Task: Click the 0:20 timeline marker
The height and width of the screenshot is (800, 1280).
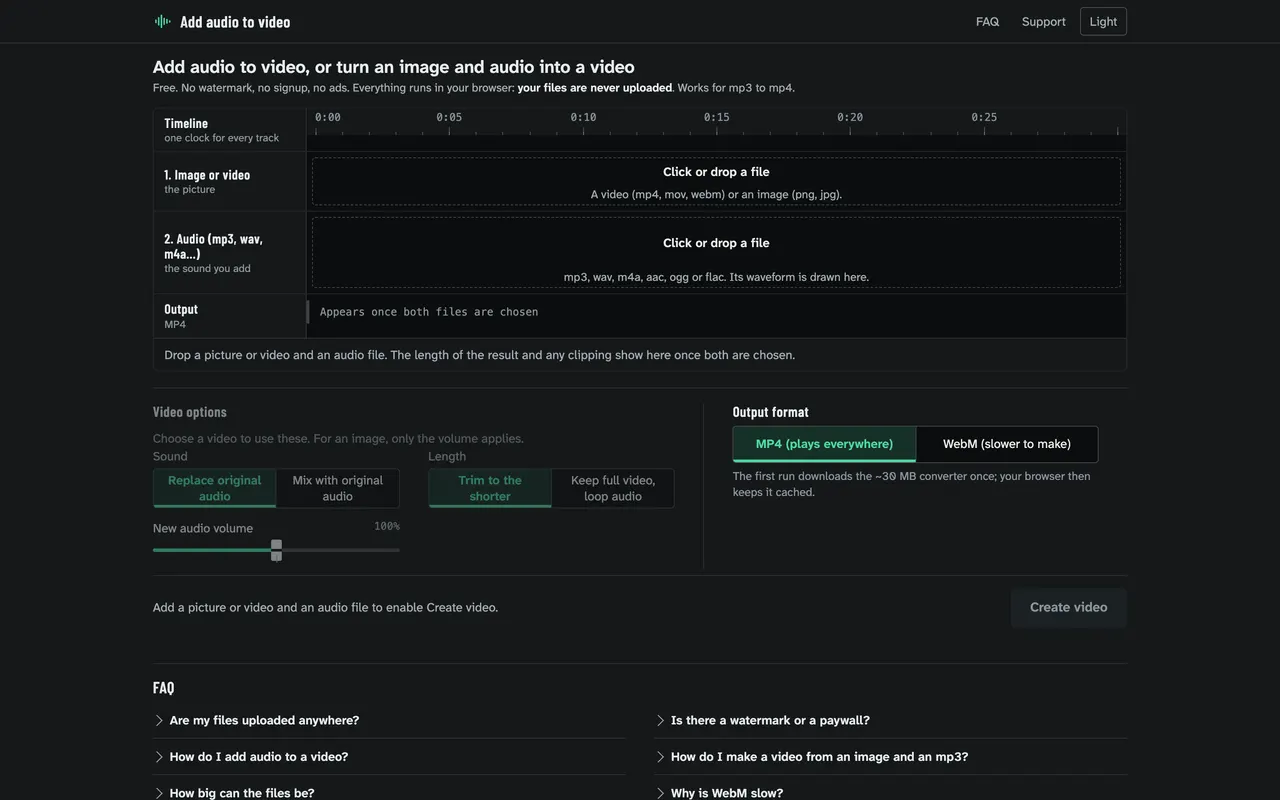Action: tap(850, 117)
